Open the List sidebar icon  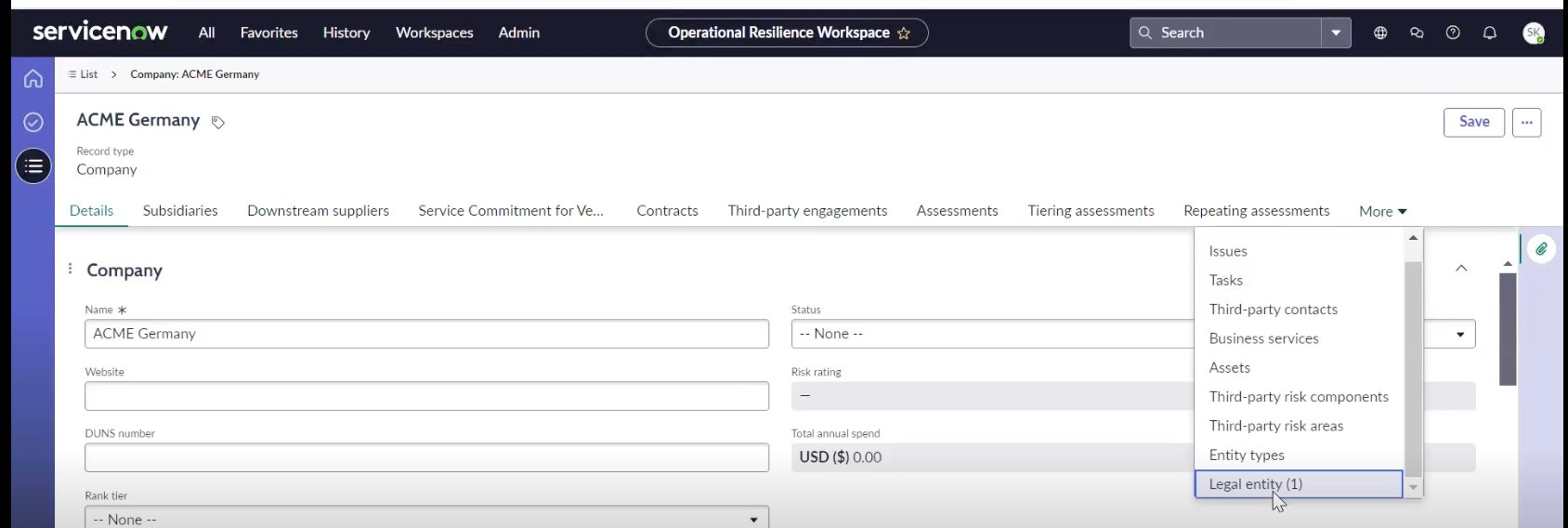point(33,166)
